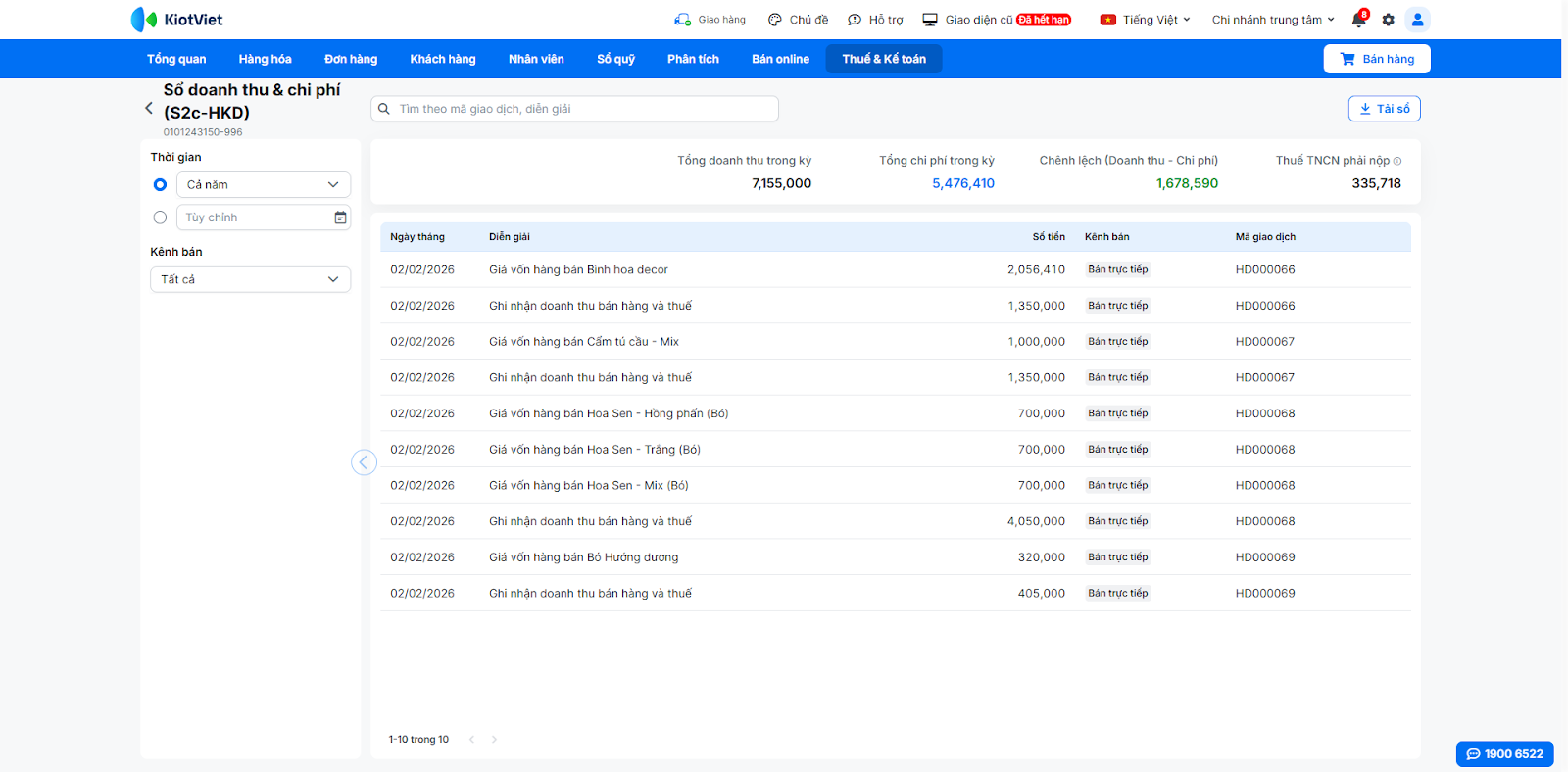Click the Bán hàng button

(1376, 59)
